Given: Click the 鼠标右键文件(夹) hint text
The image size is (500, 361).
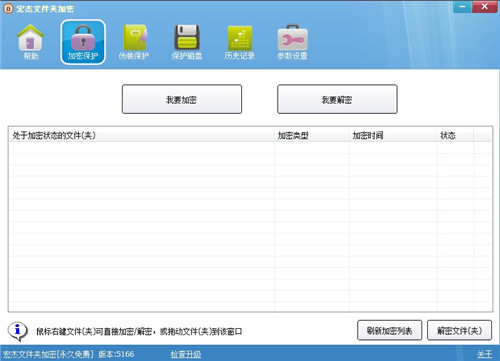Looking at the screenshot, I should 139,331.
